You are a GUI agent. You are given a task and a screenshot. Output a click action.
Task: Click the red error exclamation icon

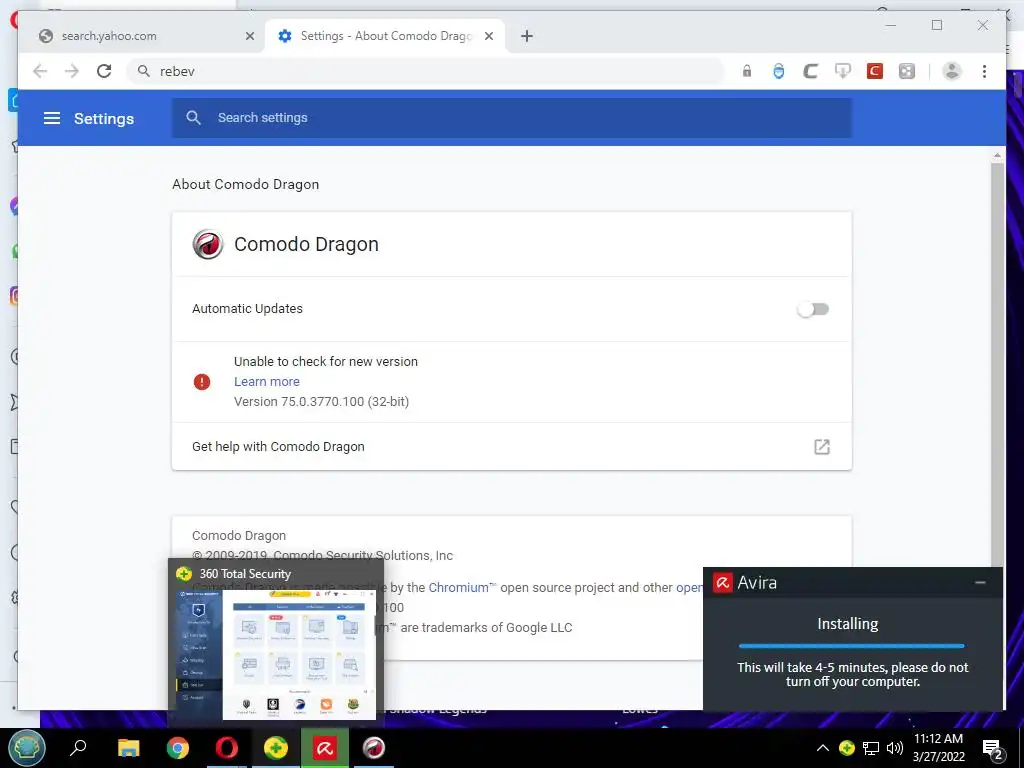point(202,381)
